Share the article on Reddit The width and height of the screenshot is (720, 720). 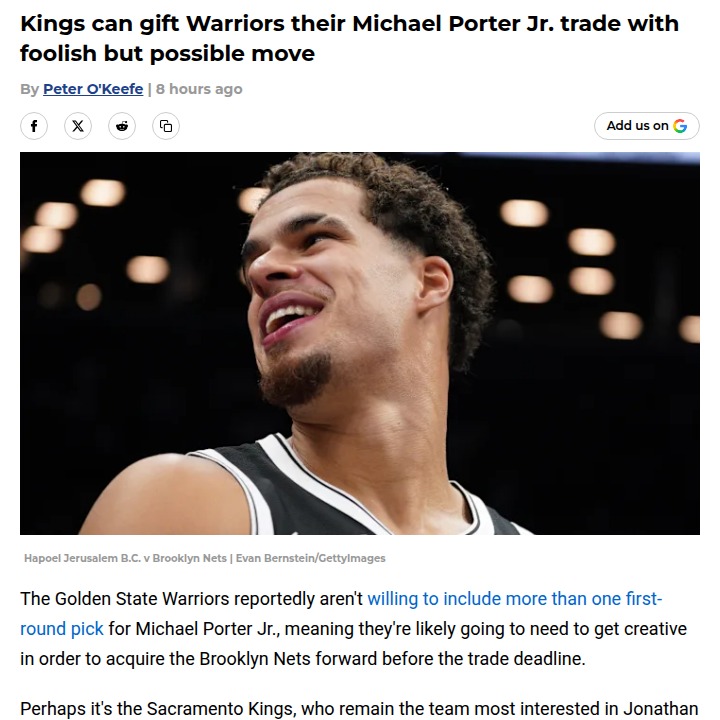[122, 126]
